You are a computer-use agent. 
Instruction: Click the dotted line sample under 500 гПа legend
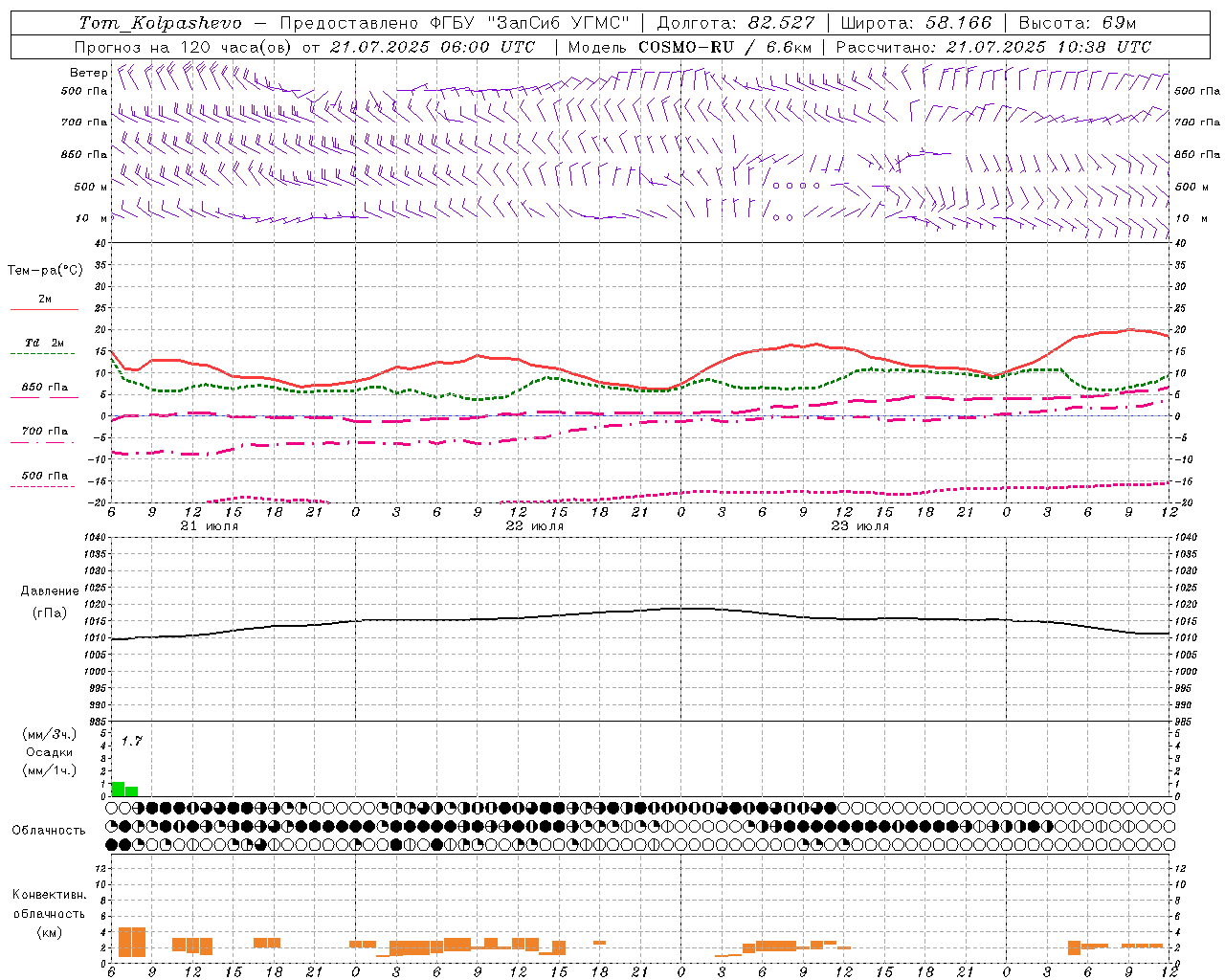point(43,486)
